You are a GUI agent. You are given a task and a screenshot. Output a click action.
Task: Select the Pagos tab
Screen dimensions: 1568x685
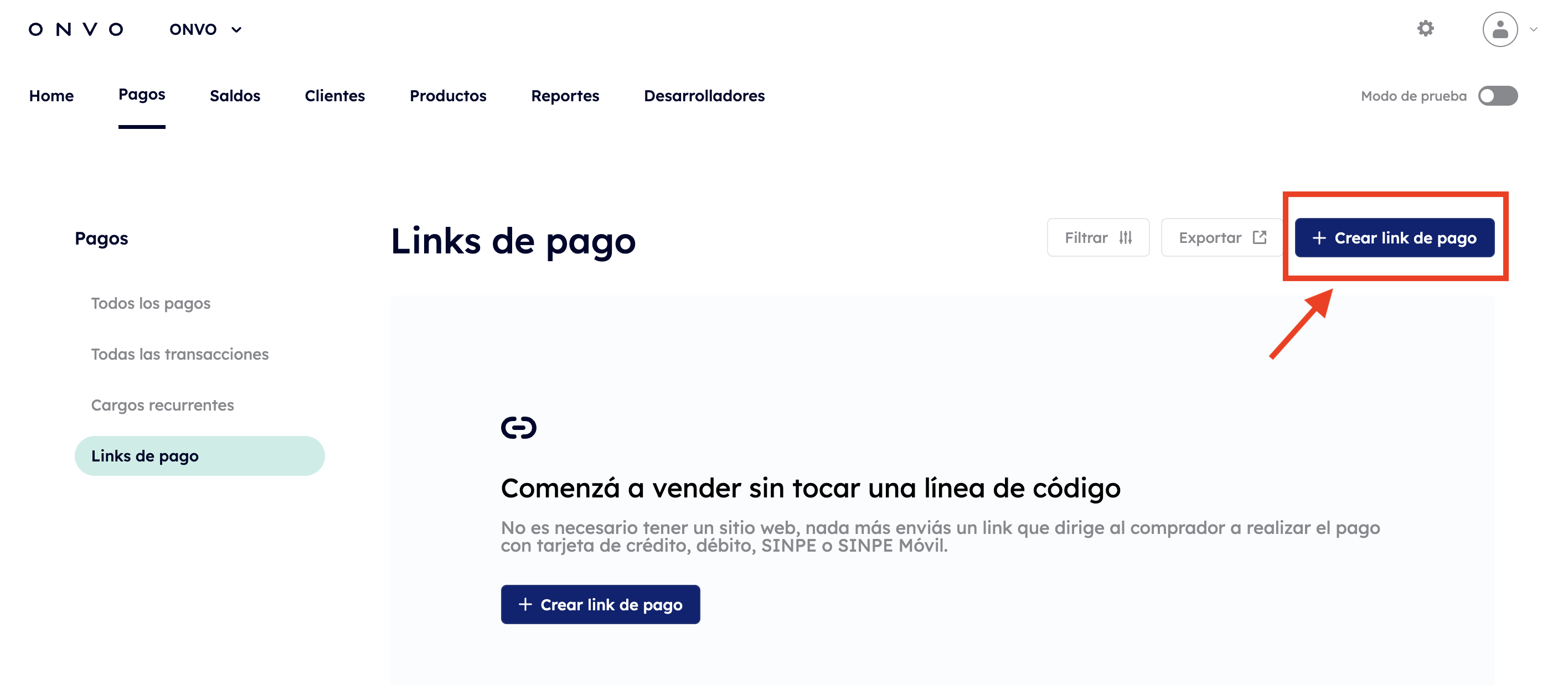(142, 95)
